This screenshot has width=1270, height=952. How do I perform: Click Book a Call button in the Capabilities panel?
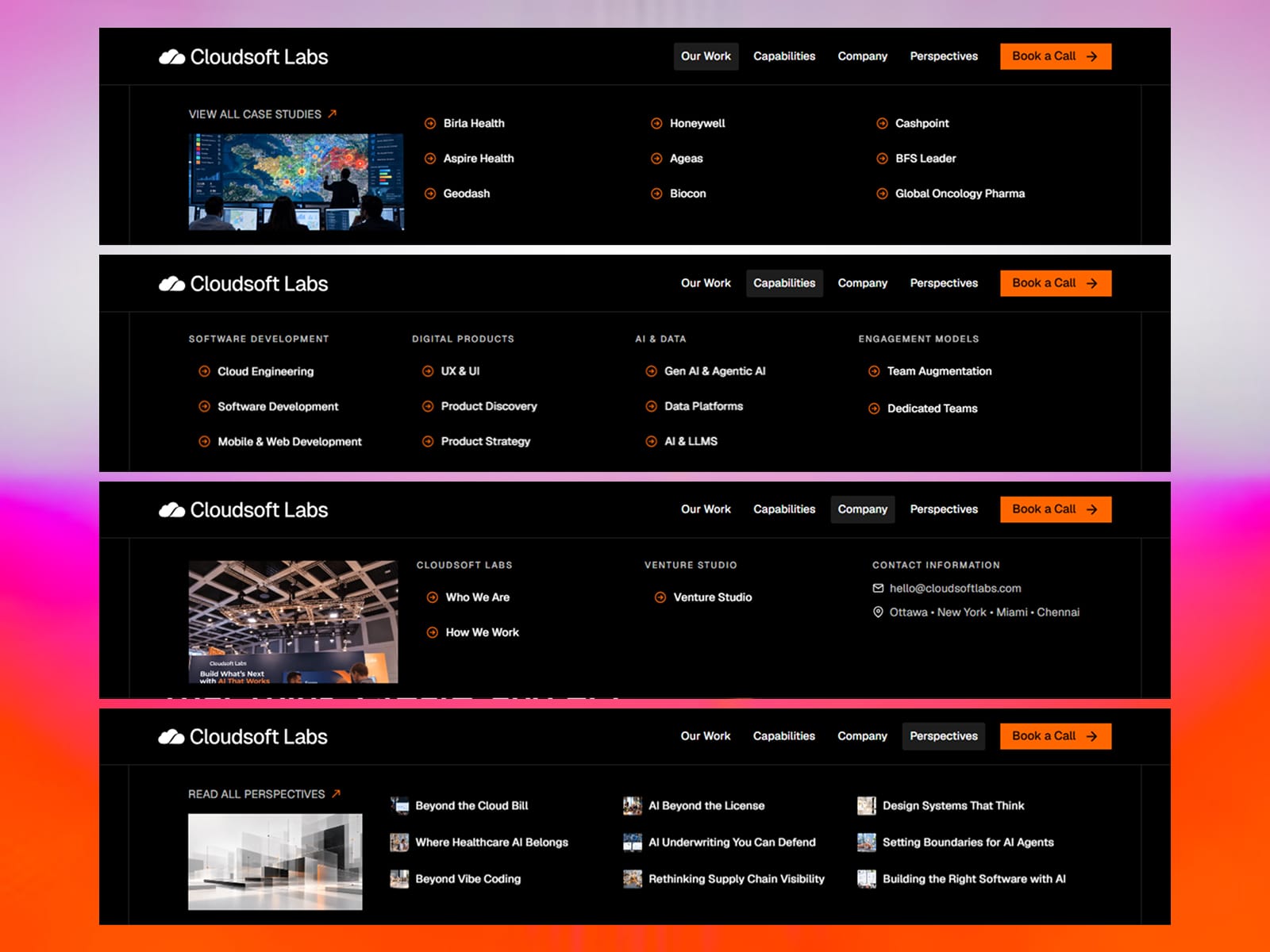point(1056,283)
